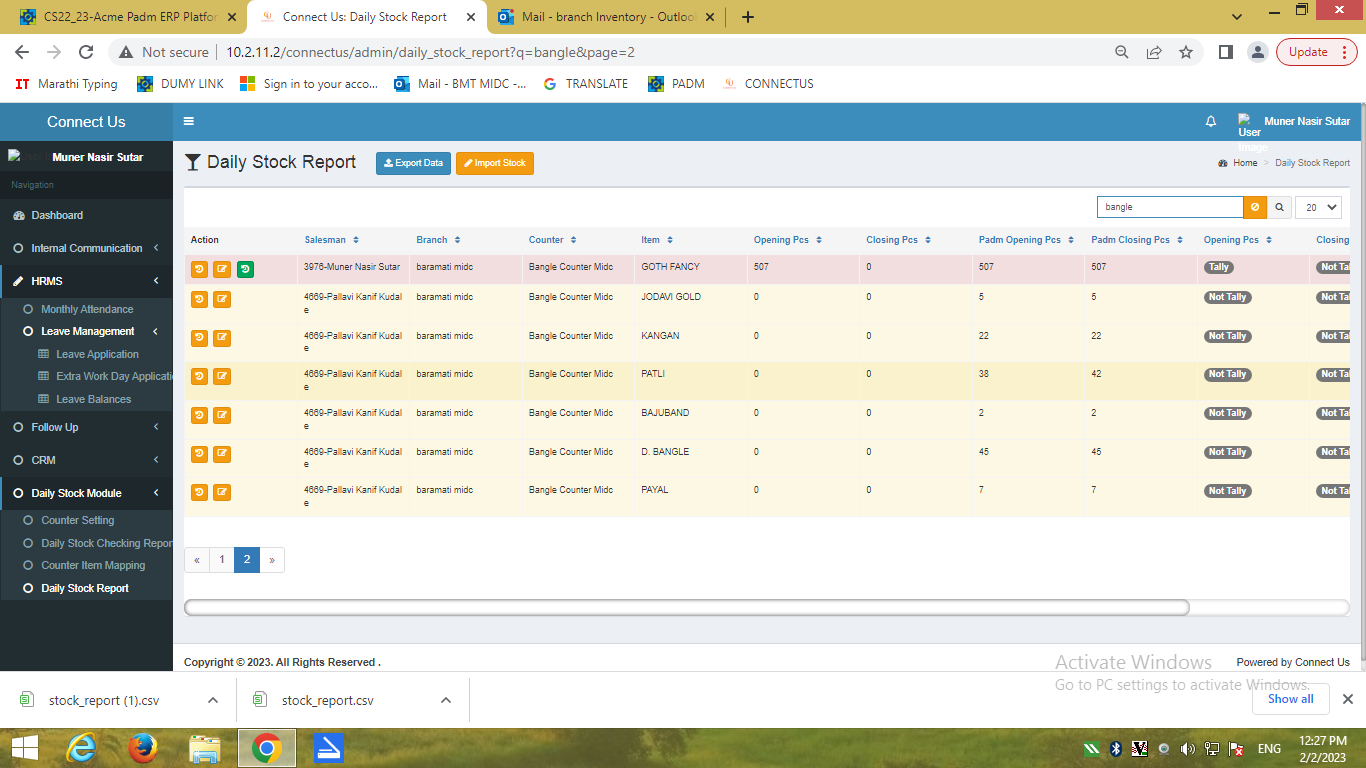Edit the BAJUBAND stock entry
The height and width of the screenshot is (768, 1366).
click(x=222, y=415)
